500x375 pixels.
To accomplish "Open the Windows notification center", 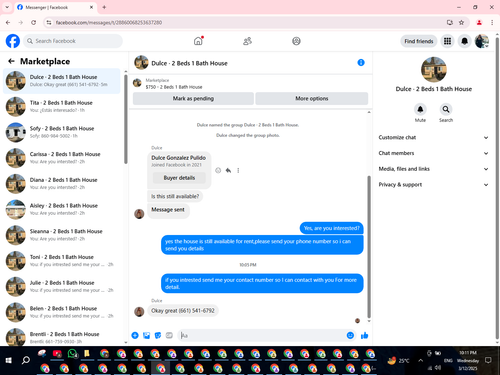I will point(488,360).
